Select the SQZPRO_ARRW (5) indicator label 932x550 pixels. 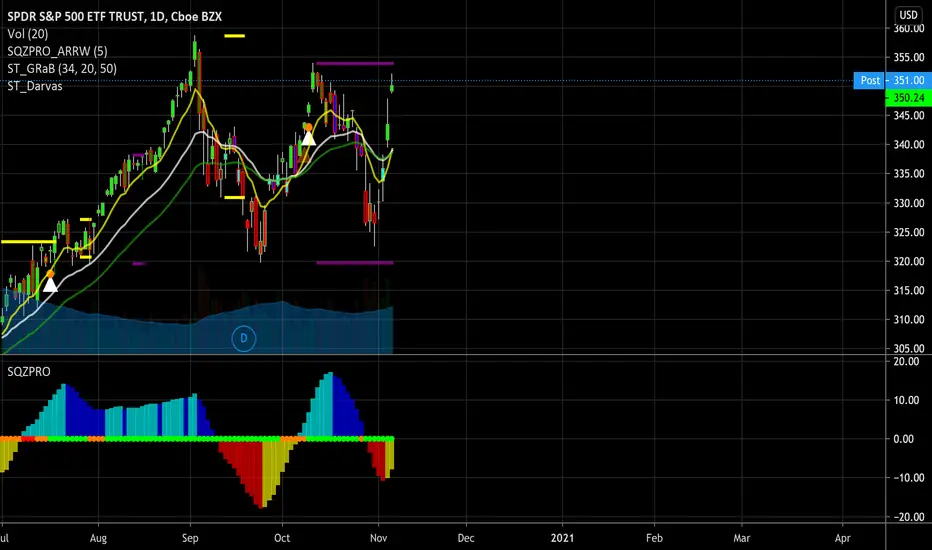tap(58, 51)
